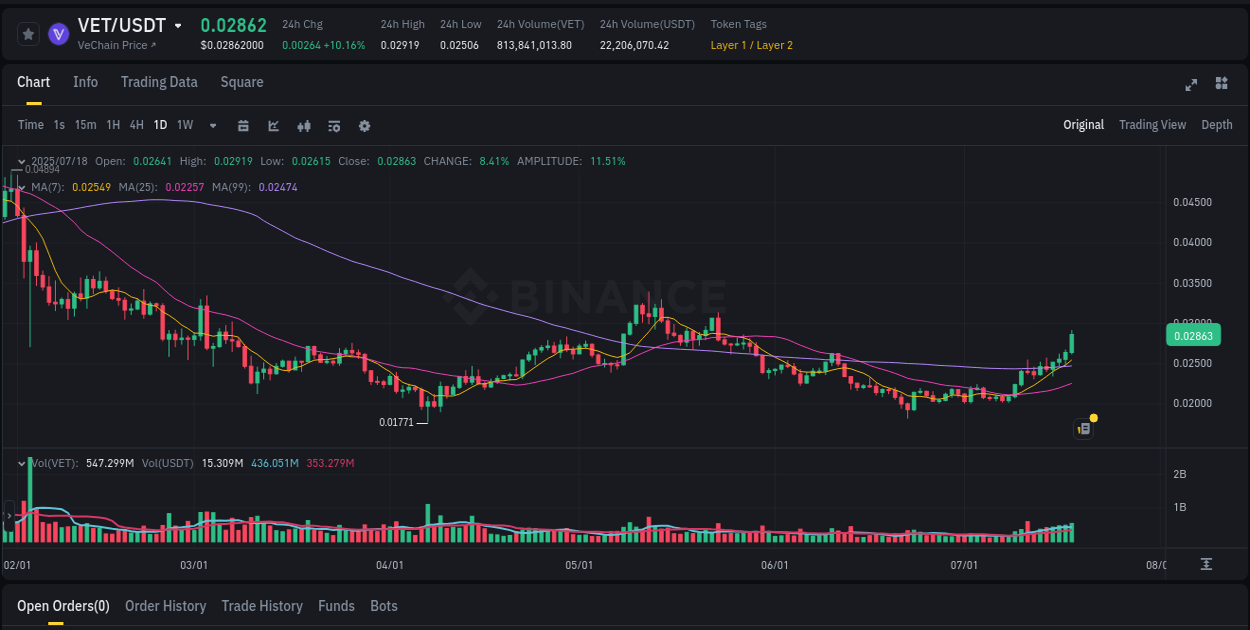Screen dimensions: 1250x630
Task: Switch to the Trading Data tab
Action: tap(159, 82)
